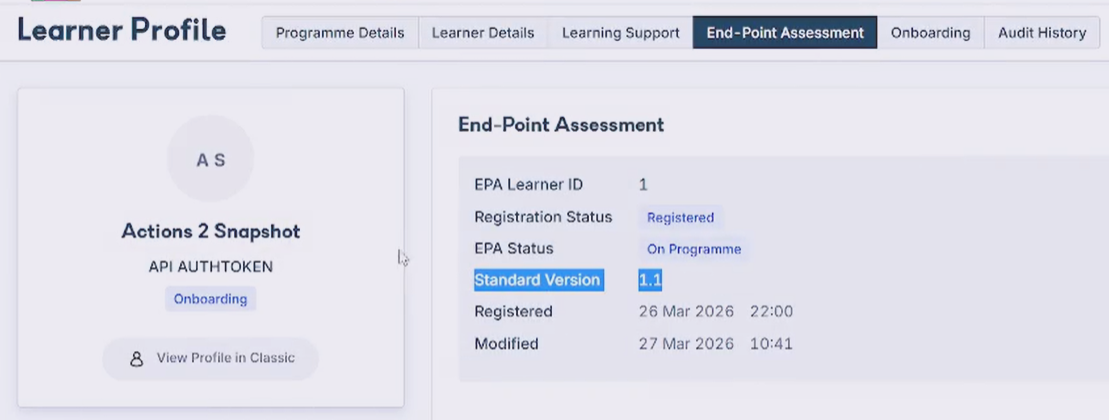Viewport: 1109px width, 420px height.
Task: Click the 27 Mar 2026 date
Action: pyautogui.click(x=686, y=344)
